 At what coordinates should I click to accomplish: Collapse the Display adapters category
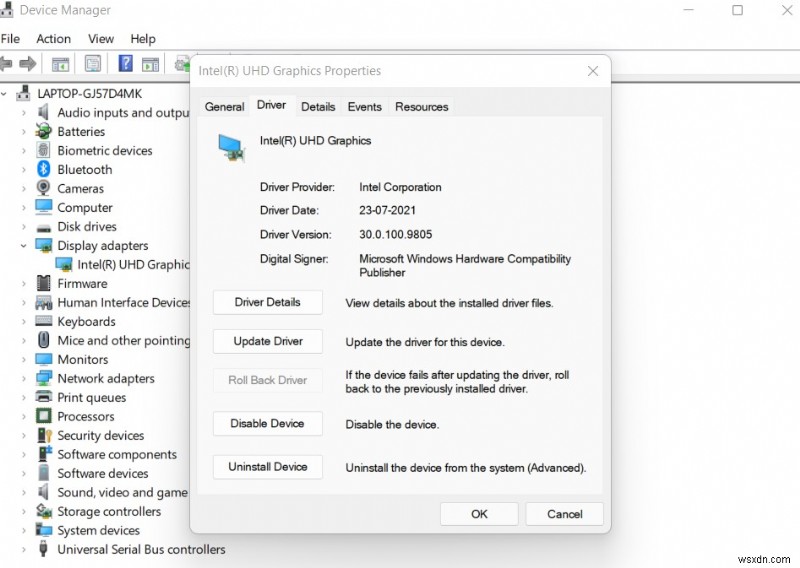(x=23, y=245)
